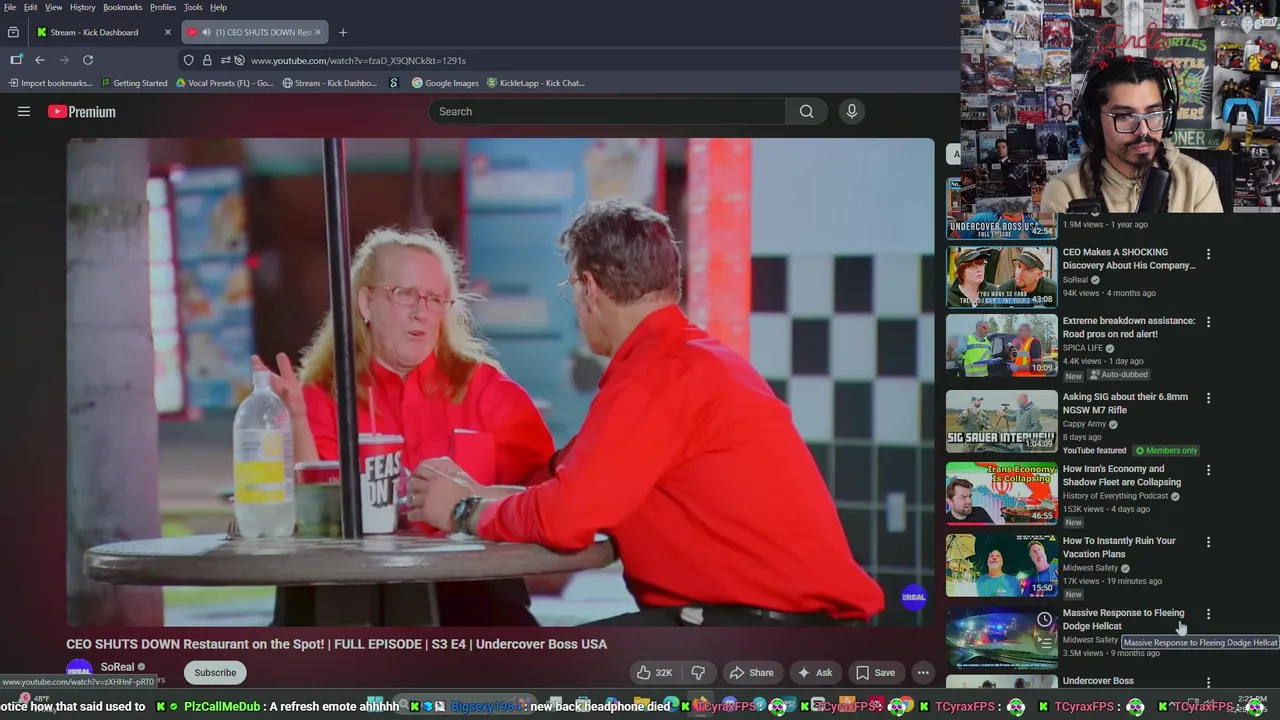Open the YouTube guide hamburger menu

[24, 112]
